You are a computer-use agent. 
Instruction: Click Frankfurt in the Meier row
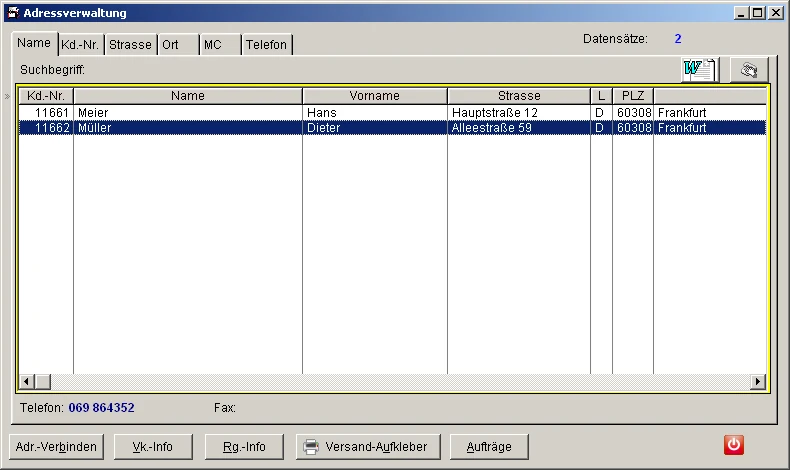[682, 112]
